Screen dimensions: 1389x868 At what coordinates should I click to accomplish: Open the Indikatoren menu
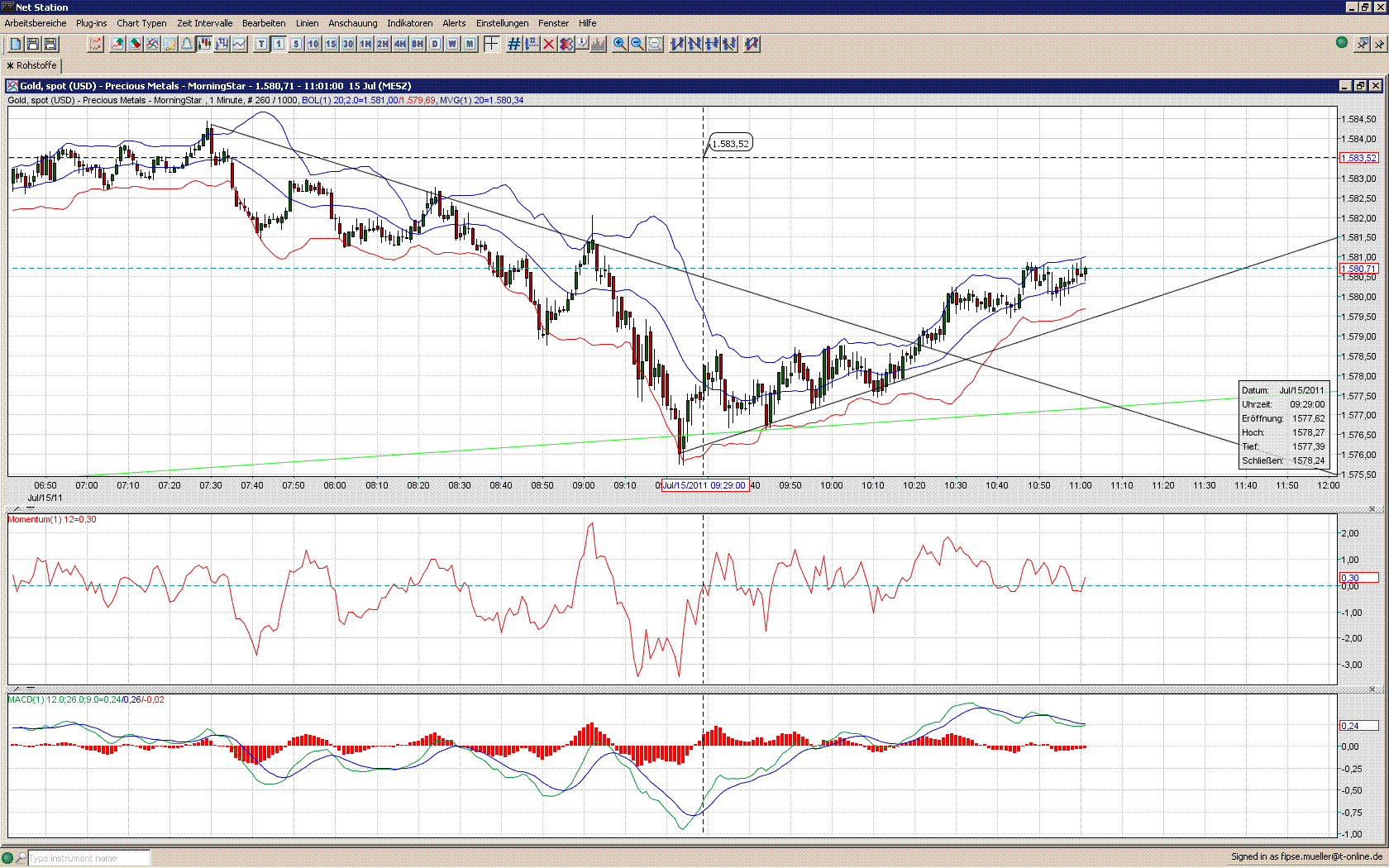[x=409, y=23]
